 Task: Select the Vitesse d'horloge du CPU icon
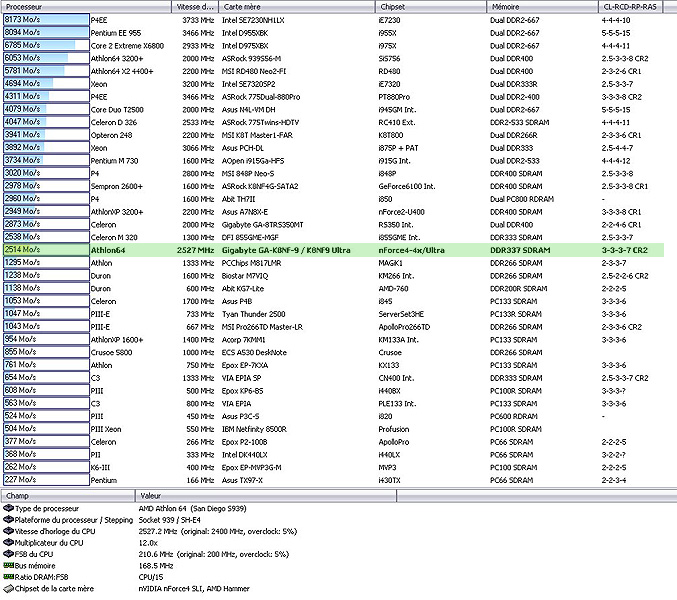point(8,532)
